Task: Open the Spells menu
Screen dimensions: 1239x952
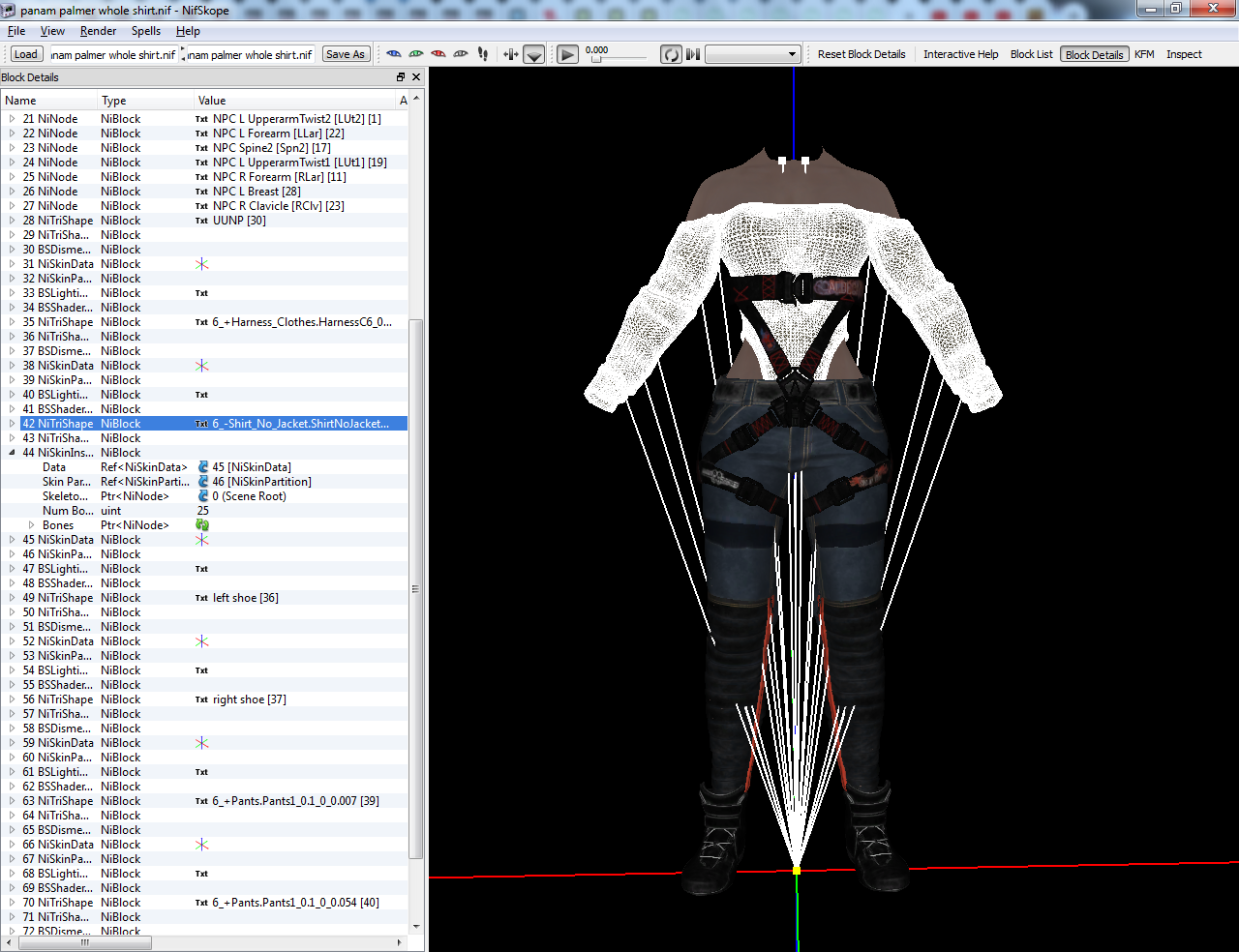Action: [146, 31]
